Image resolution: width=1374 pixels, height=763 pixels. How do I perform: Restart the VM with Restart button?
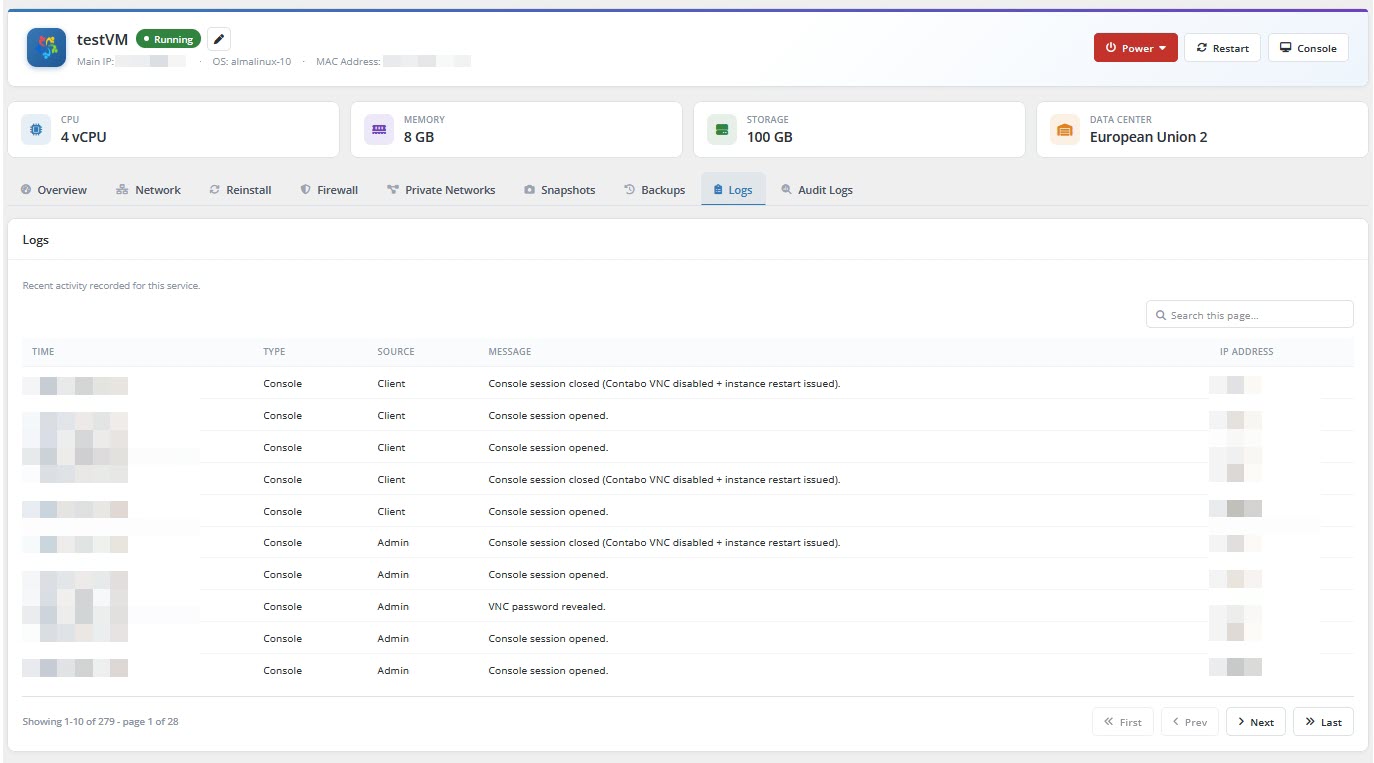pyautogui.click(x=1222, y=48)
